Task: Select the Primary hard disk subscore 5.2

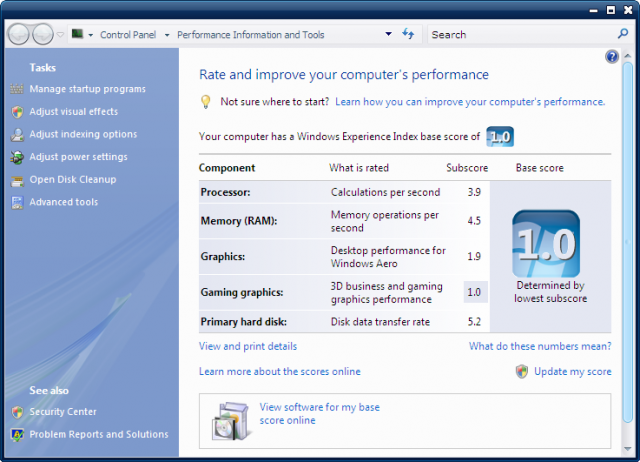Action: pyautogui.click(x=474, y=322)
